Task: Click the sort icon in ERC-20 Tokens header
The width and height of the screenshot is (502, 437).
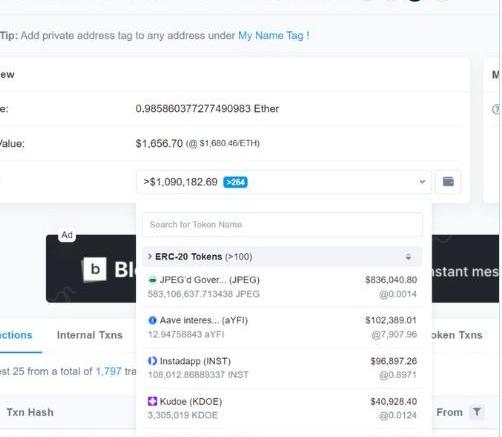Action: tap(408, 257)
